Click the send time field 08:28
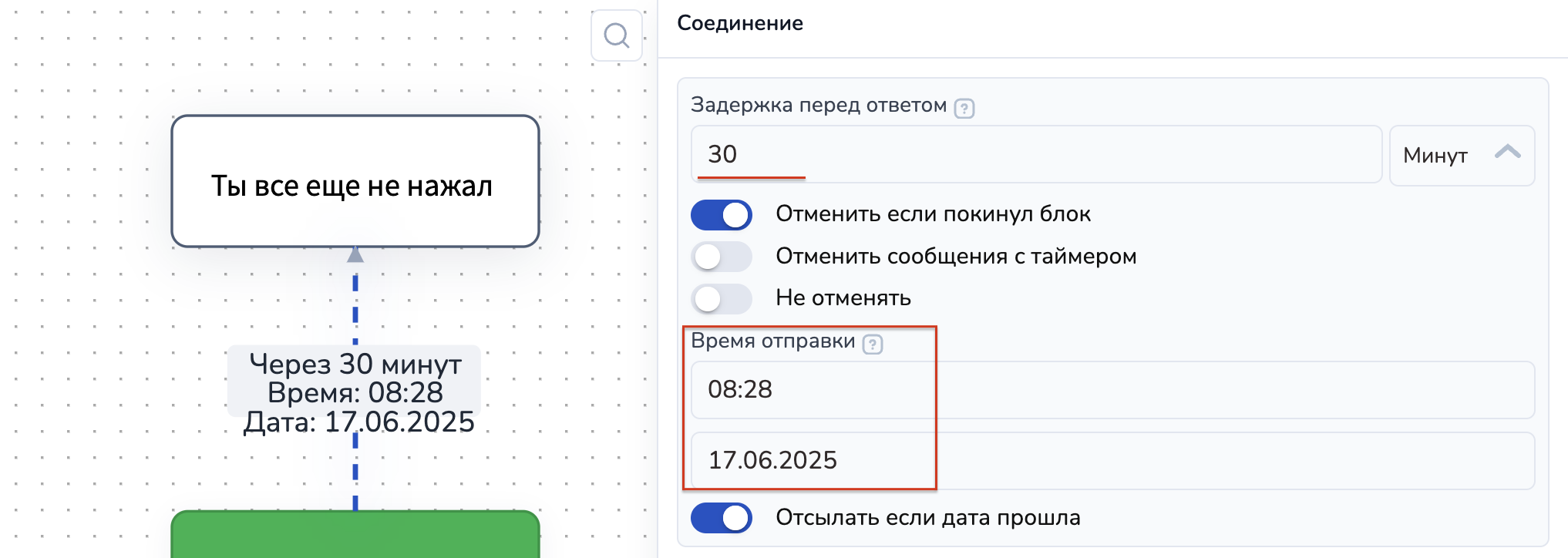 pos(1112,390)
